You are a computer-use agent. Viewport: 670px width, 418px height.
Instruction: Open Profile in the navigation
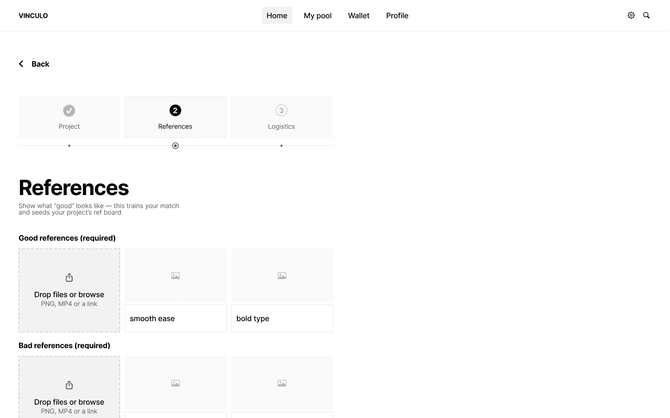point(397,15)
